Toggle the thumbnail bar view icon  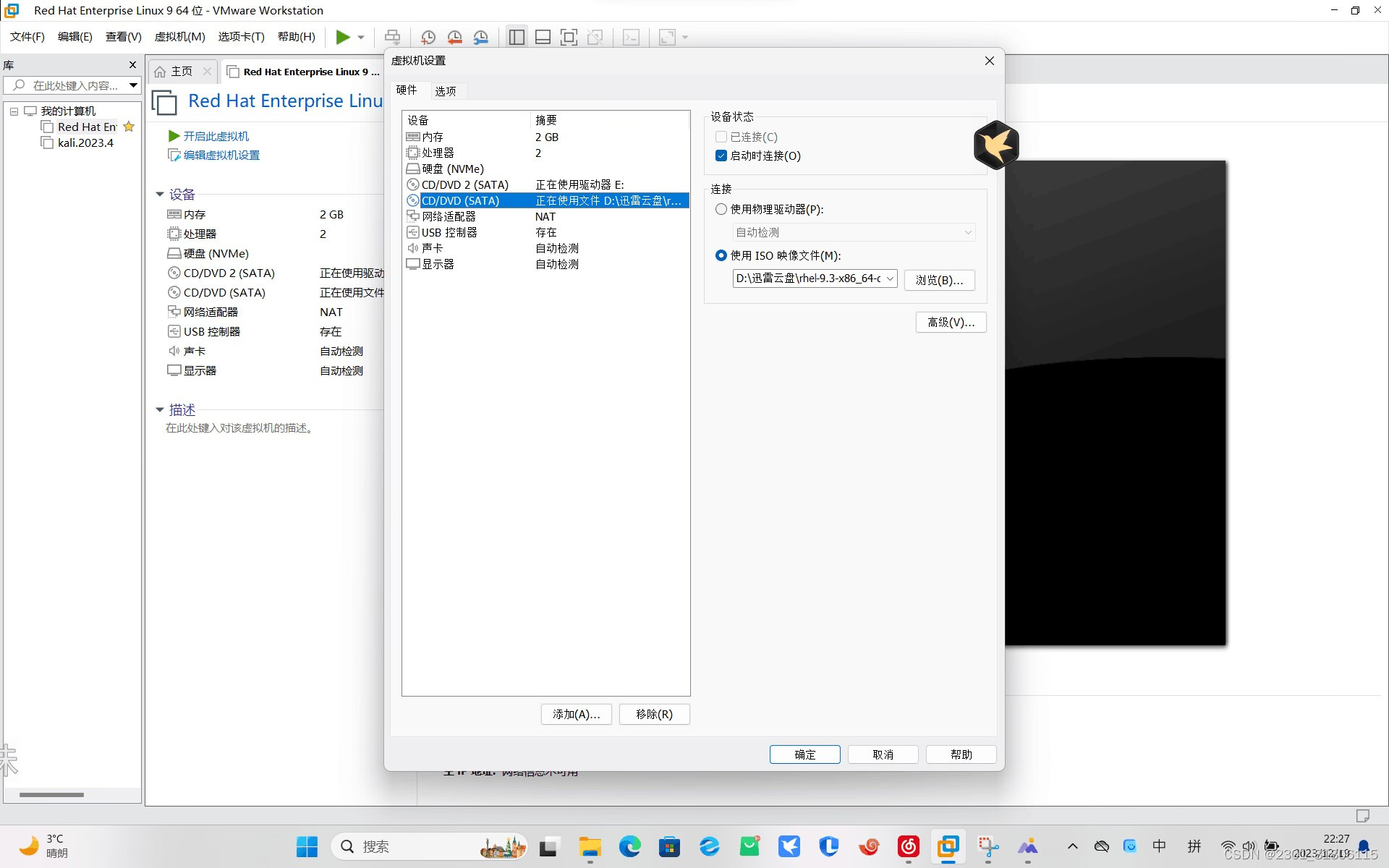(543, 37)
